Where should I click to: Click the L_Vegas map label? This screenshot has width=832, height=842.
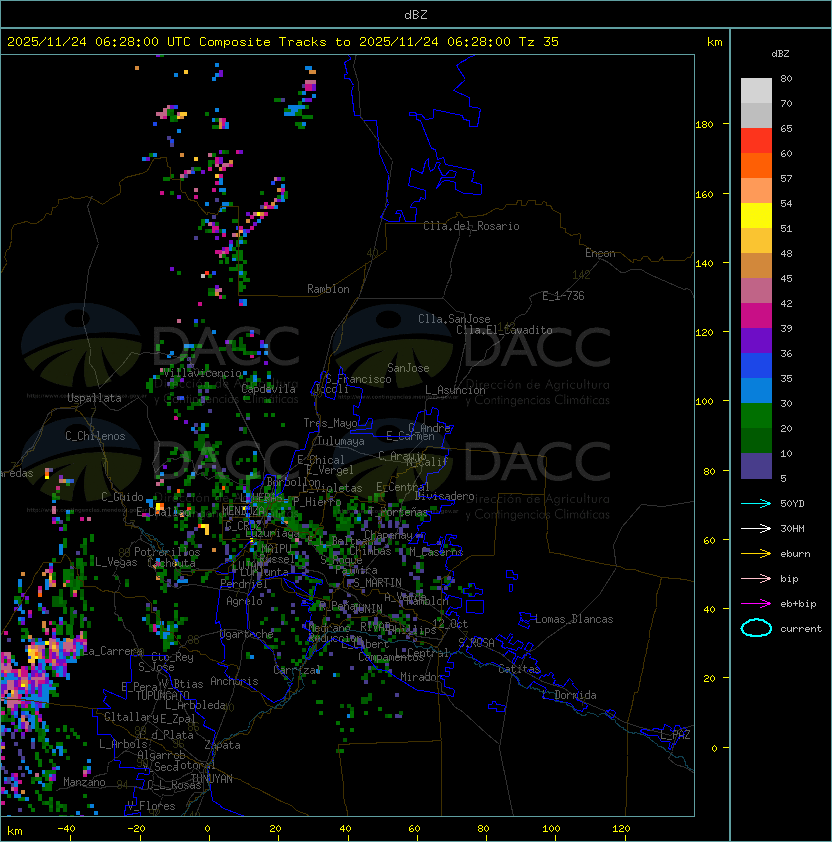116,562
